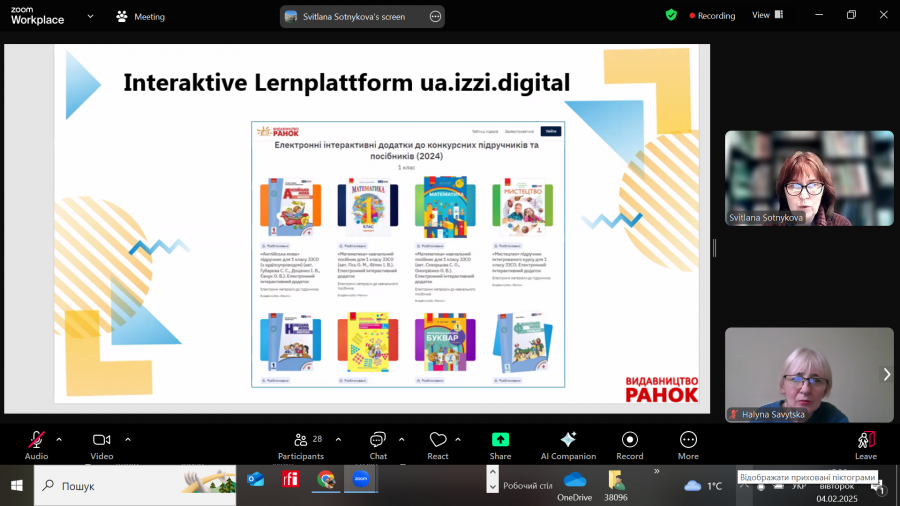Click the Пошук taskbar search box

click(x=135, y=486)
